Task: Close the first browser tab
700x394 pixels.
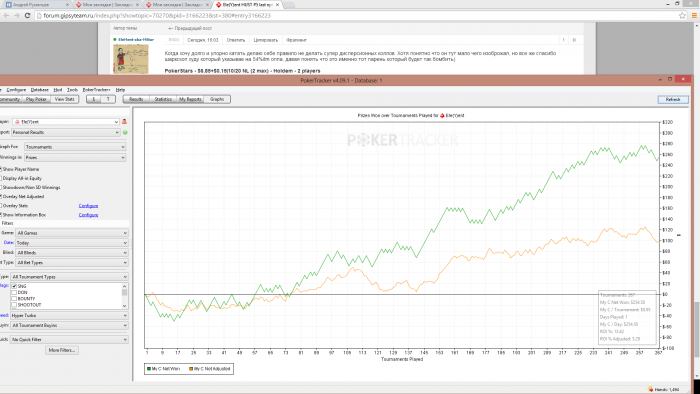Action: point(67,5)
